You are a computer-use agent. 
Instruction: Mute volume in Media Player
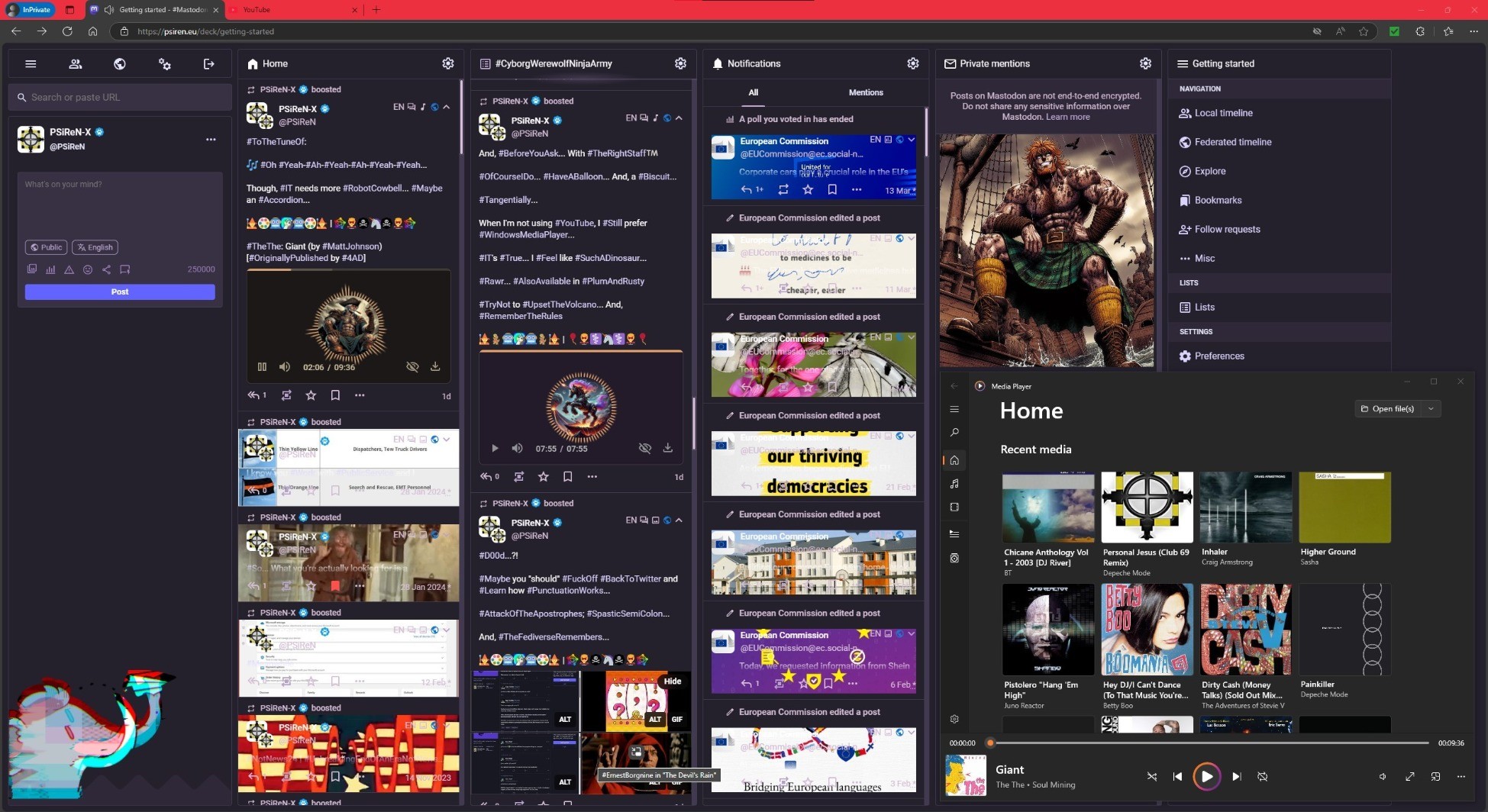click(1383, 776)
